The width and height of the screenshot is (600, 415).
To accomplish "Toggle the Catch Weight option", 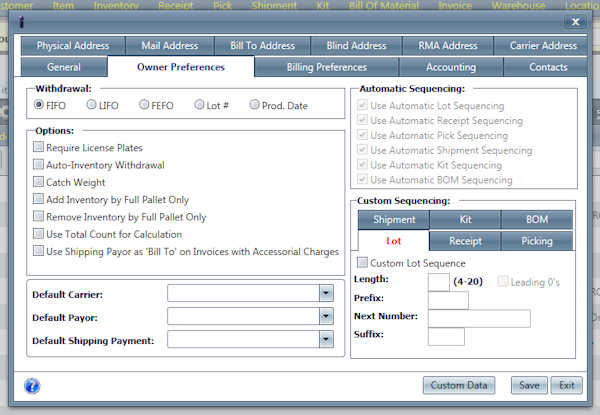I will coord(38,182).
